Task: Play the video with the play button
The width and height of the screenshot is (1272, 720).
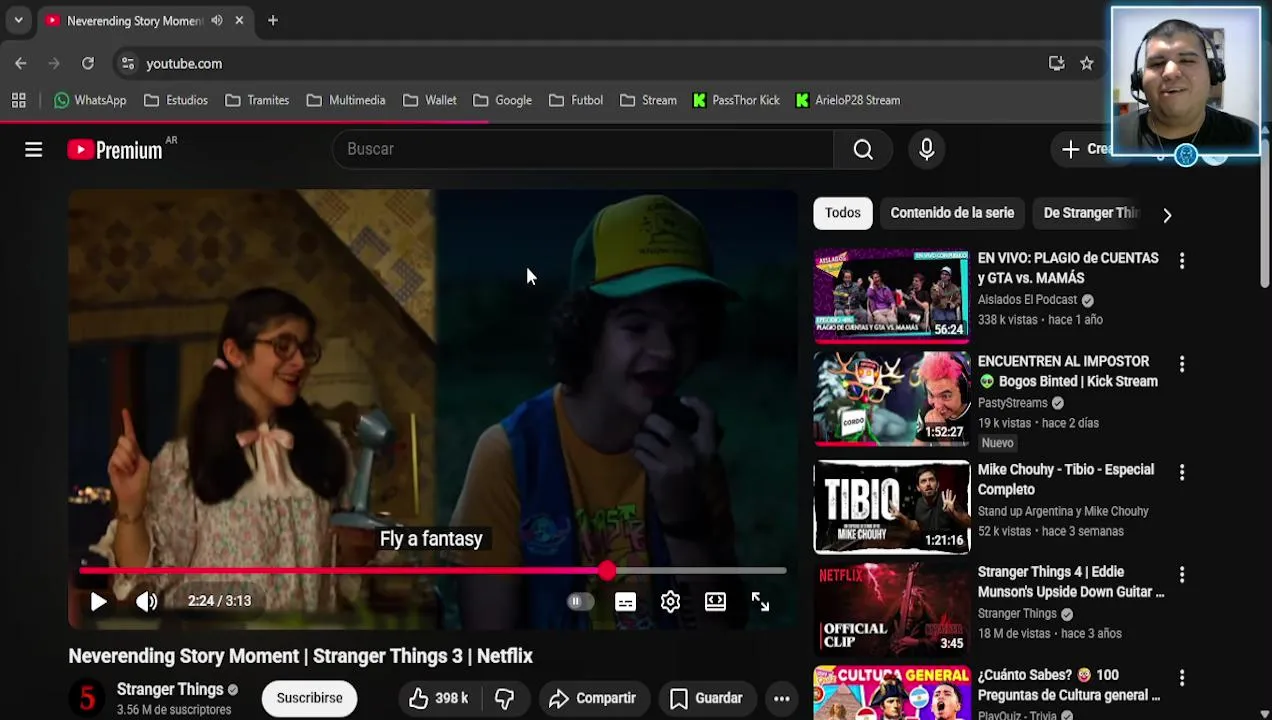Action: (98, 601)
